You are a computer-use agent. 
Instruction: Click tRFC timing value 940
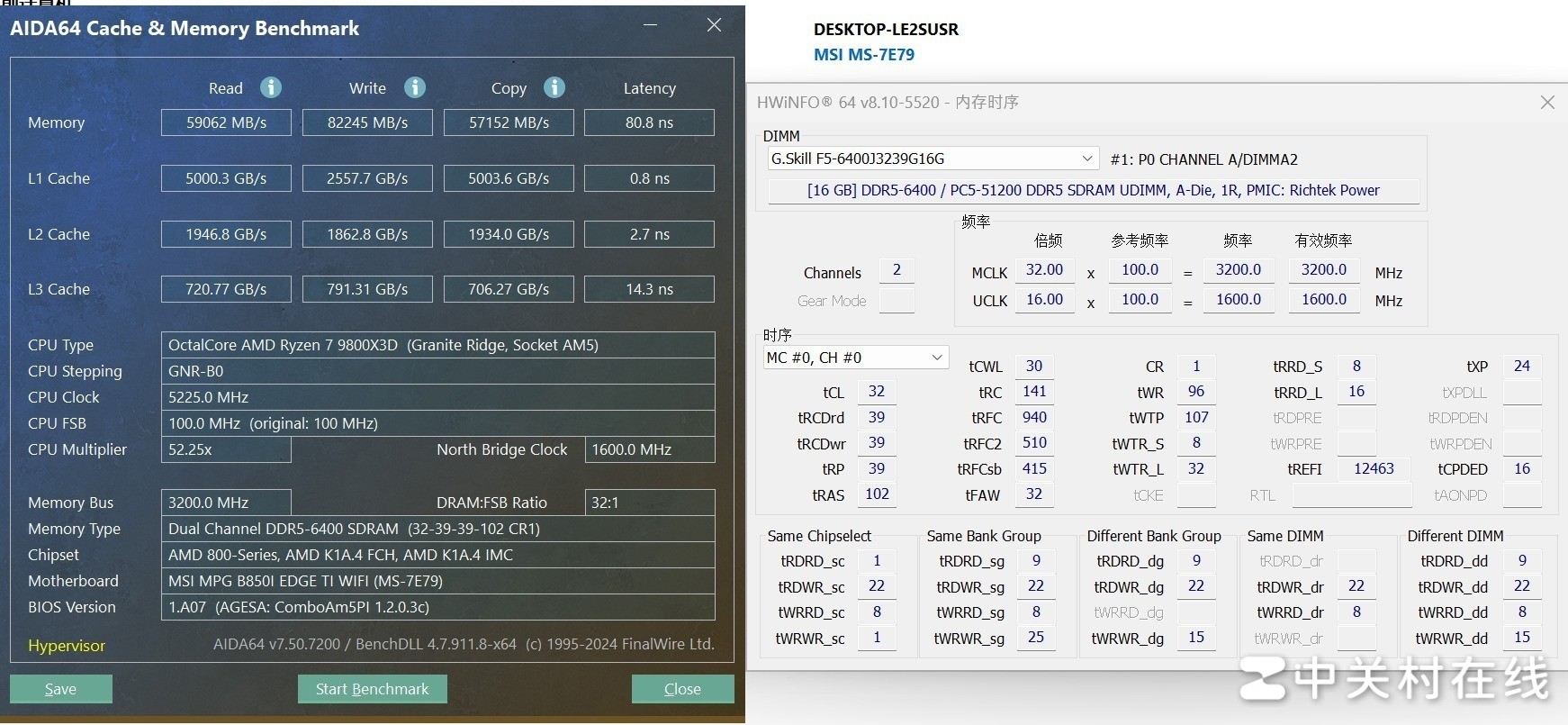point(1034,418)
